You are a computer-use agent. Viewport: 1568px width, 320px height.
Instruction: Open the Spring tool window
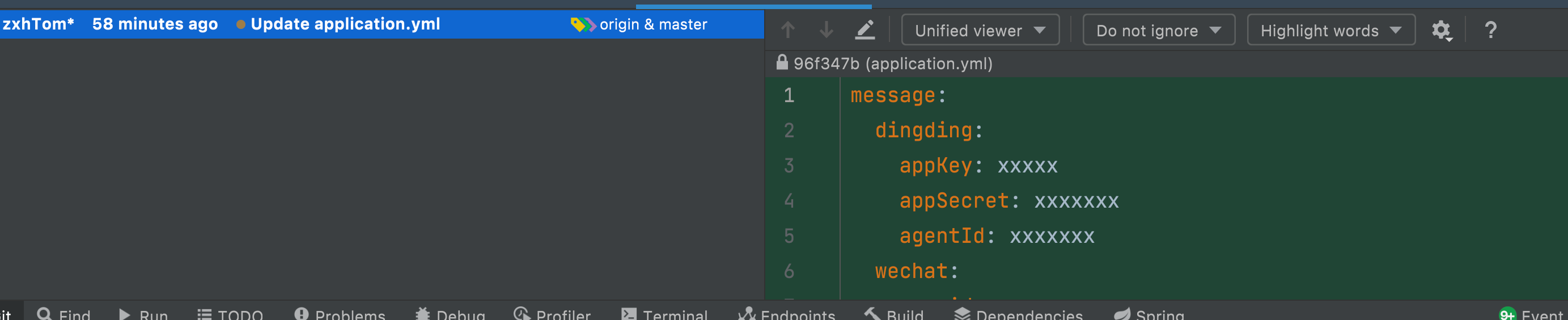pyautogui.click(x=1149, y=313)
